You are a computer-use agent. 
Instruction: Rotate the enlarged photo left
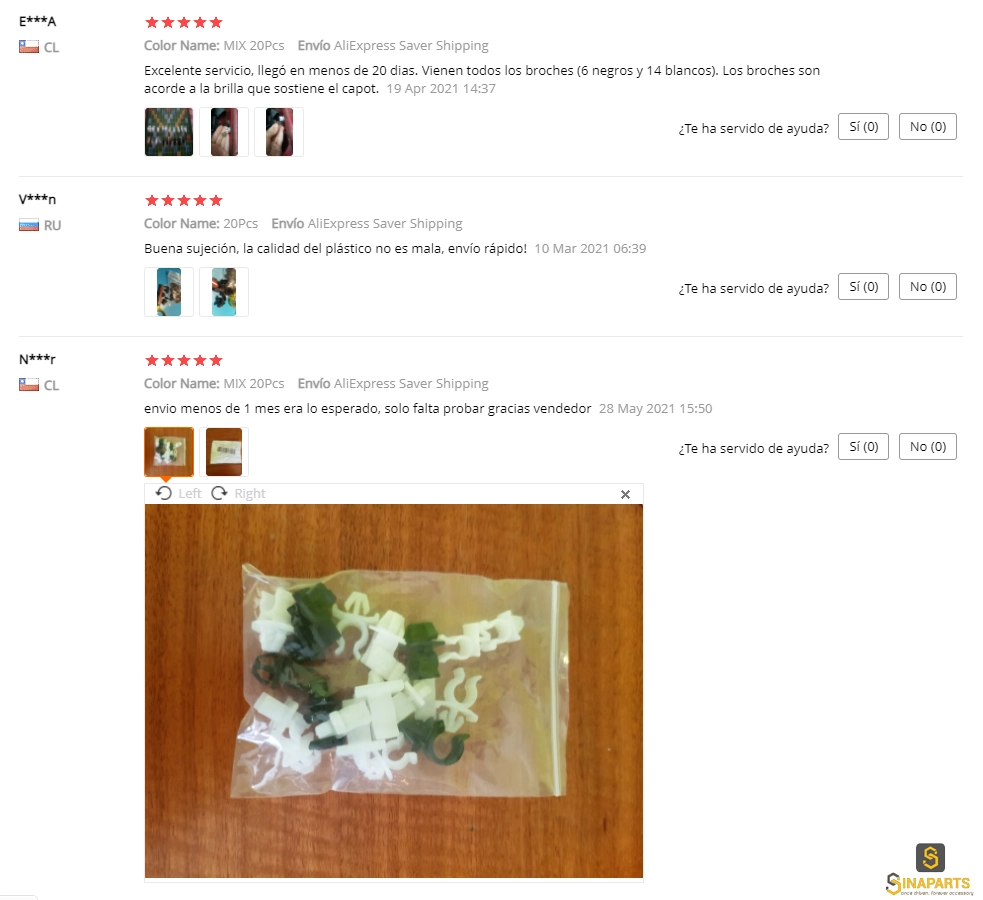tap(179, 493)
